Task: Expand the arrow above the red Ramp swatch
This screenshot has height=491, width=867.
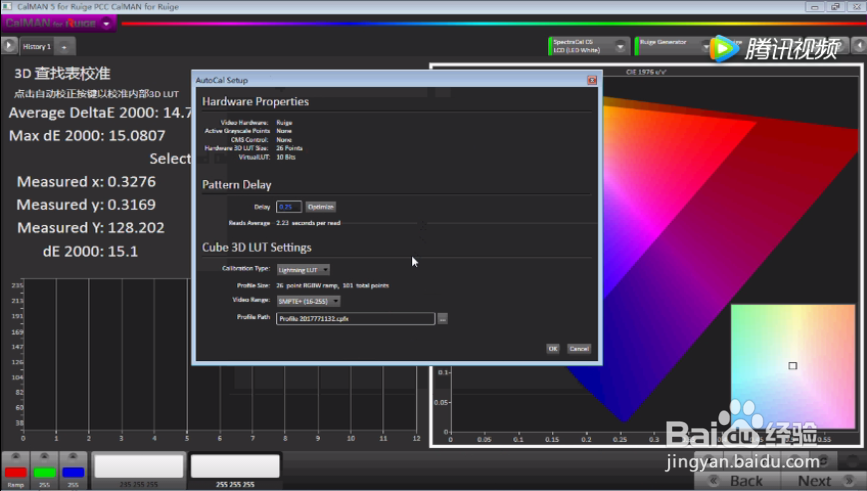Action: point(15,456)
